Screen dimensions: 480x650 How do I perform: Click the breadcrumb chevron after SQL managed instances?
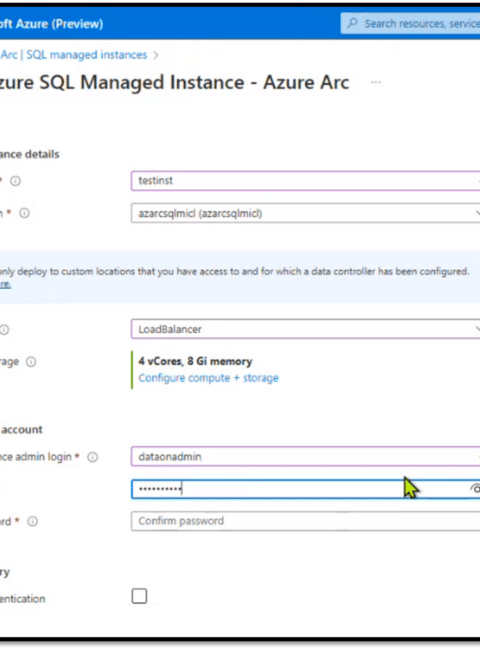click(156, 55)
